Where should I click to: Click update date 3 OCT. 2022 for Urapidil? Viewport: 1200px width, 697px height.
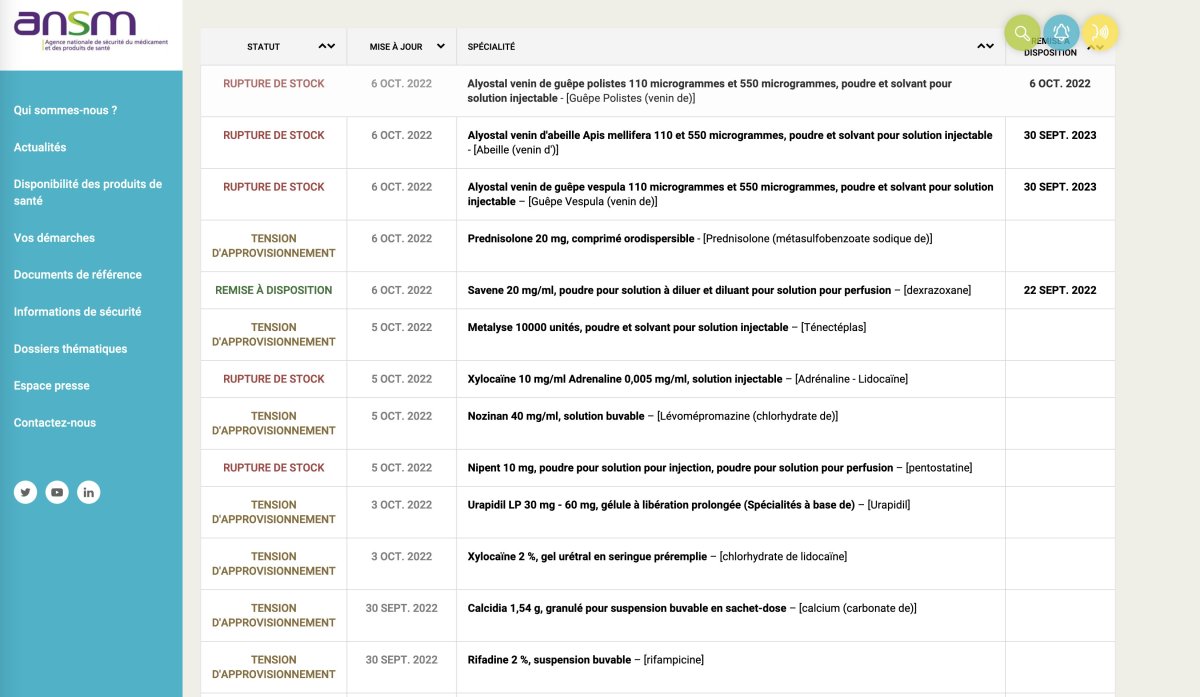click(402, 505)
